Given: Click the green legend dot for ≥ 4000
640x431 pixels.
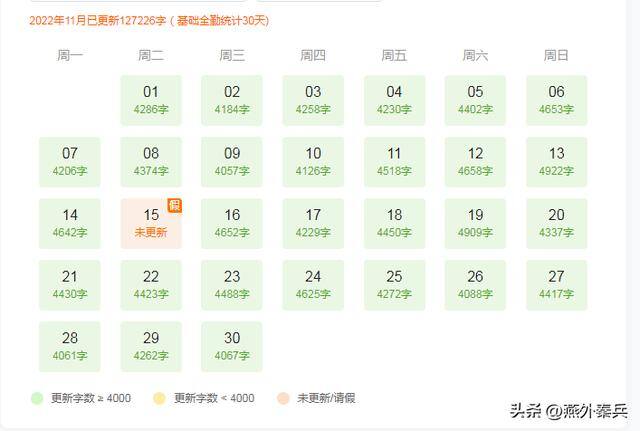Looking at the screenshot, I should [37, 398].
